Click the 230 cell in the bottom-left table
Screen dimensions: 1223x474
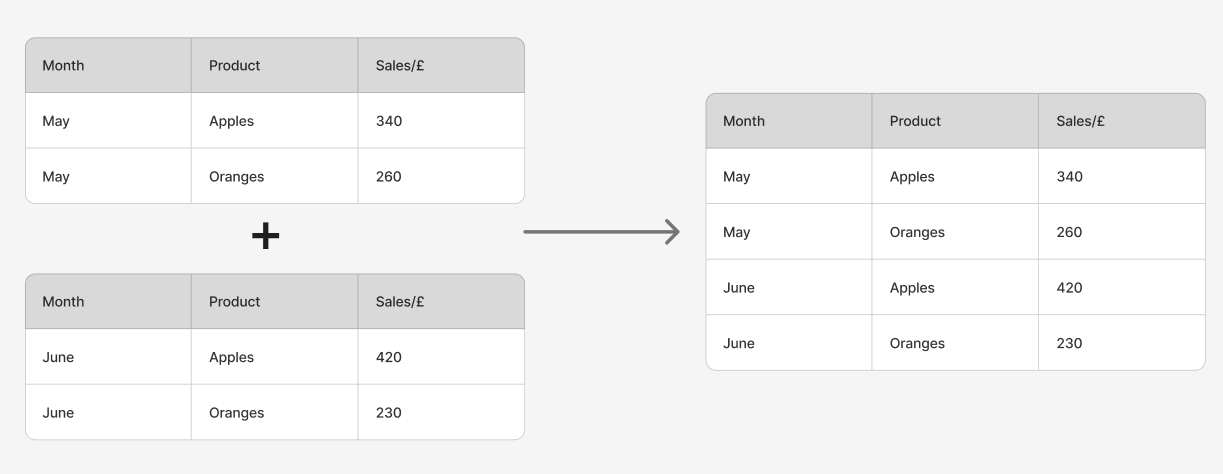(389, 413)
